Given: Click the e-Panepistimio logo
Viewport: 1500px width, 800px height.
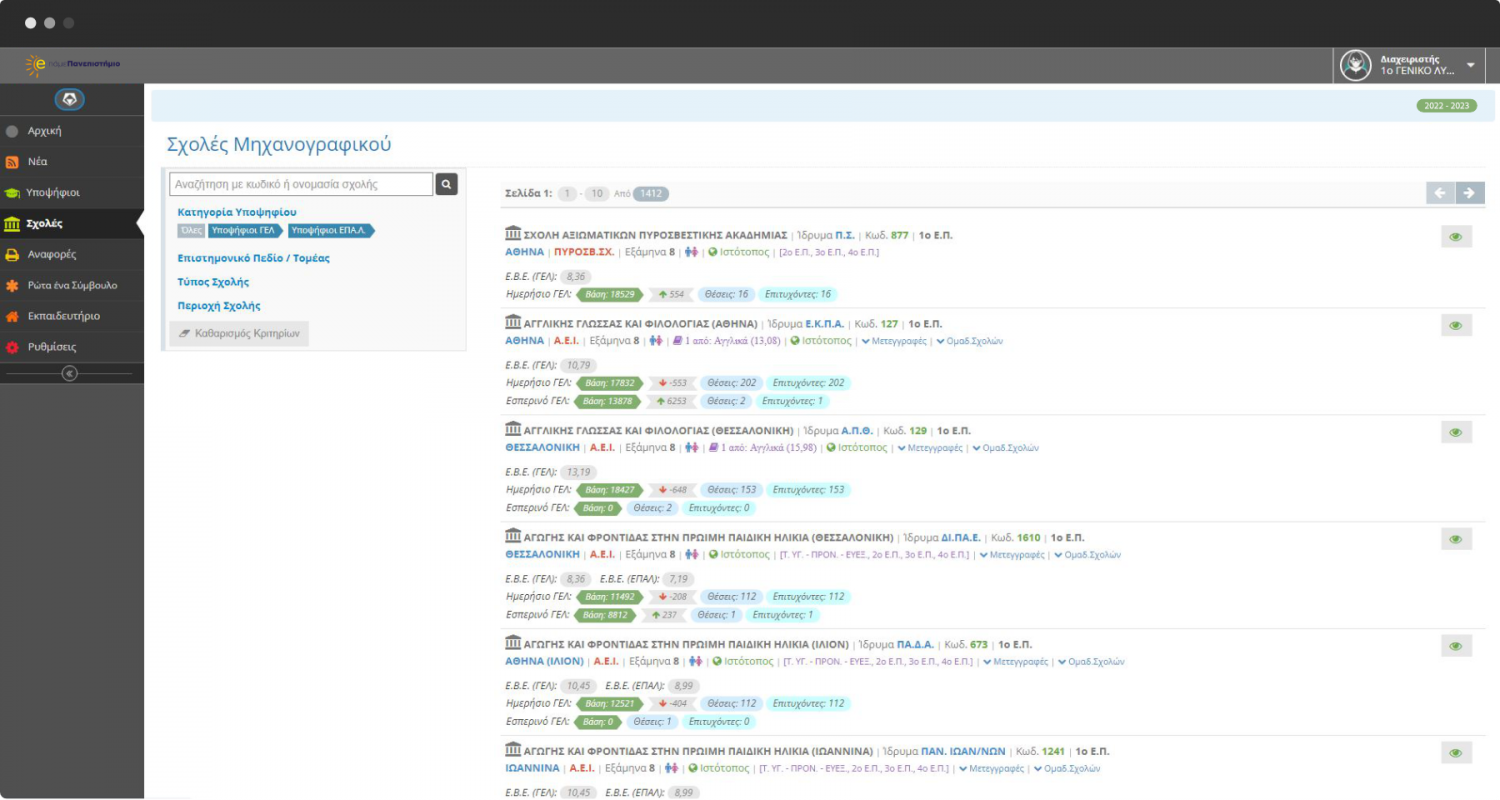Looking at the screenshot, I should pos(72,65).
